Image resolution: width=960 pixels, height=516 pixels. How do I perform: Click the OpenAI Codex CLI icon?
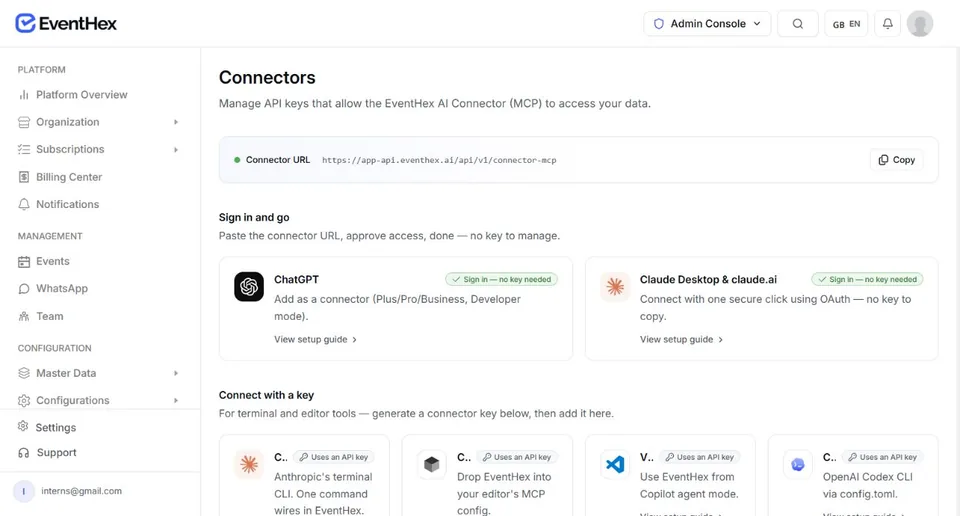click(x=798, y=465)
